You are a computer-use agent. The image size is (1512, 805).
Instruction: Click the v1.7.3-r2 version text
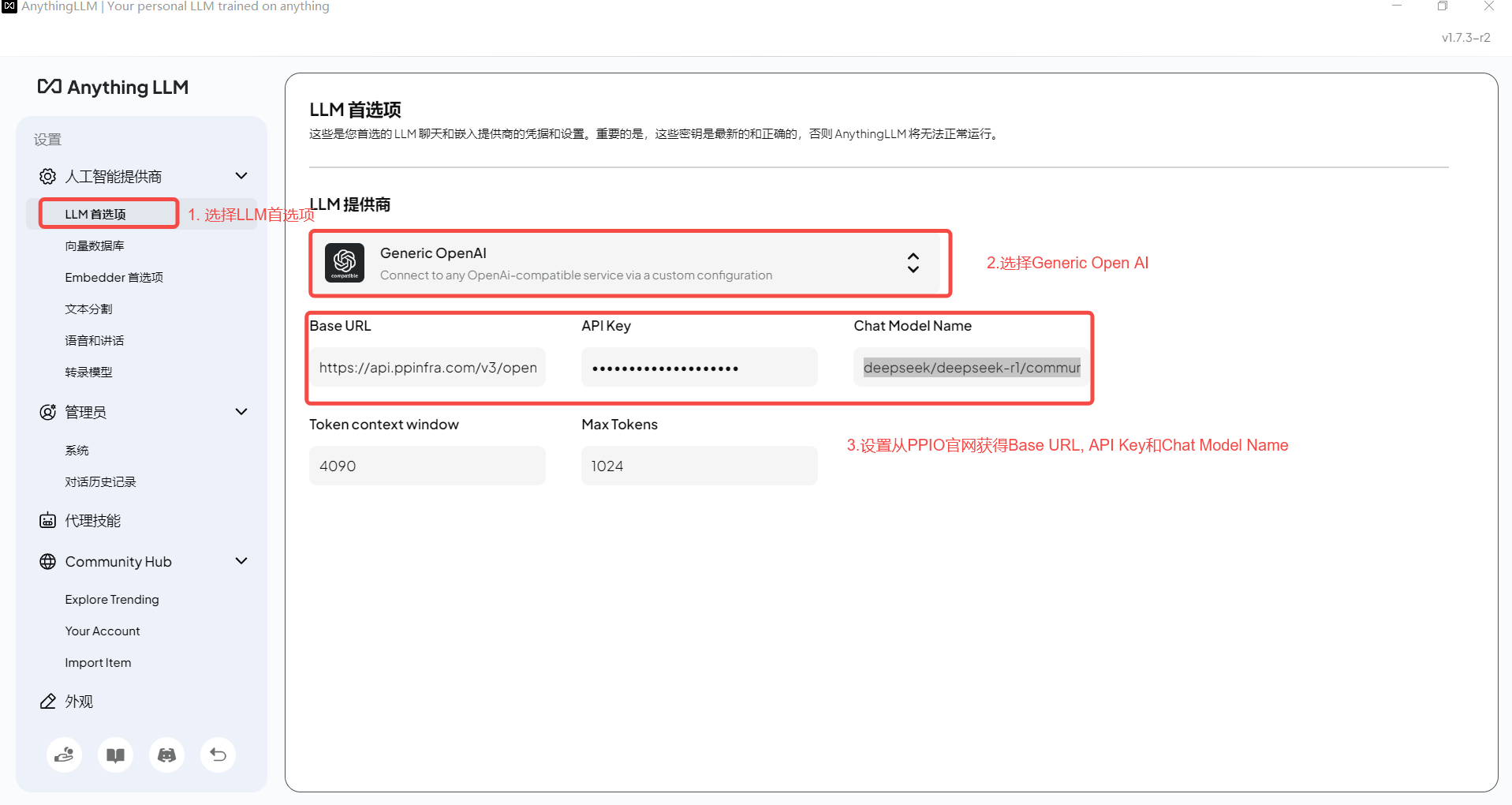point(1465,37)
